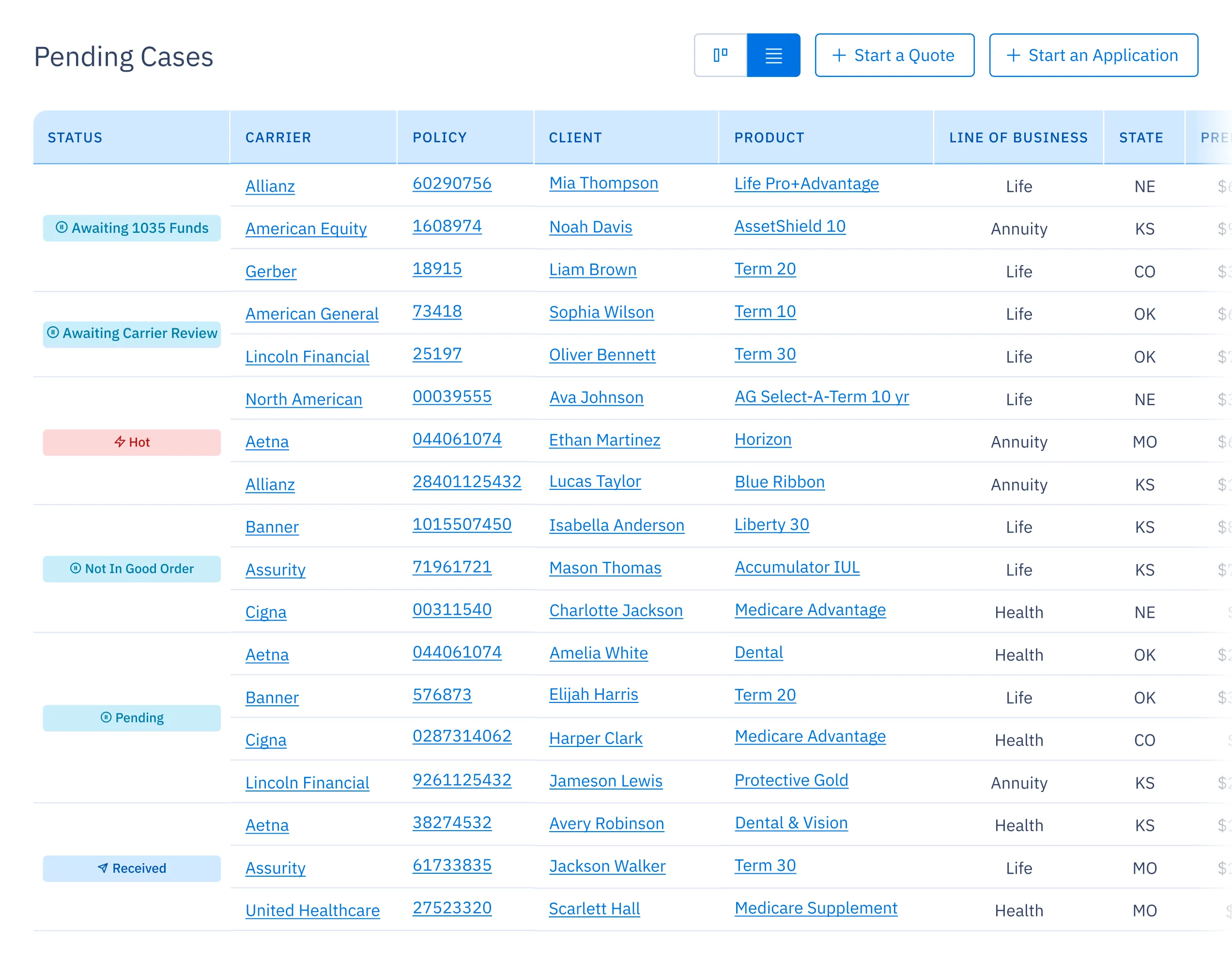Screen dimensions: 1232x973
Task: Open carrier United Healthcare
Action: coord(312,910)
